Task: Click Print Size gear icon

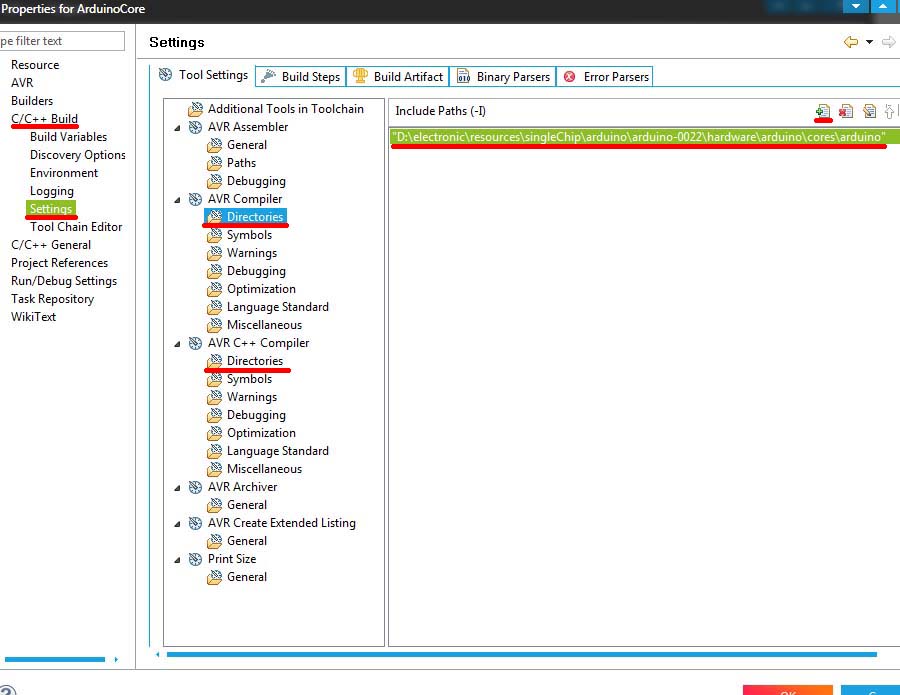Action: pos(195,559)
